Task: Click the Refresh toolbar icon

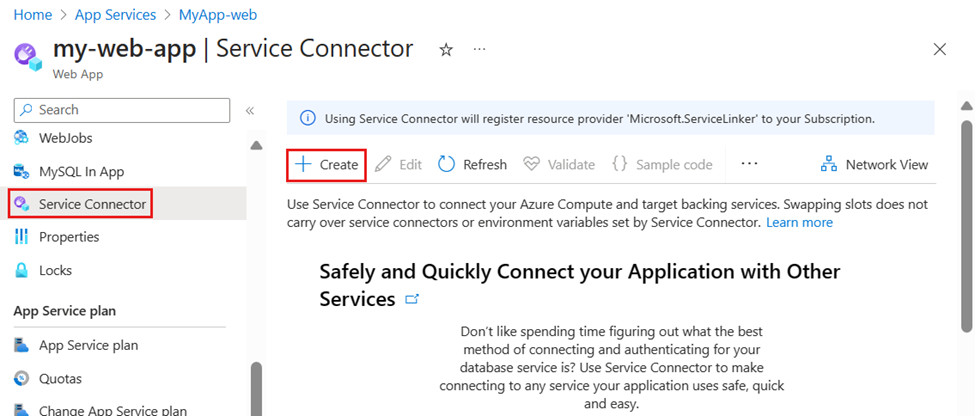Action: coord(446,164)
